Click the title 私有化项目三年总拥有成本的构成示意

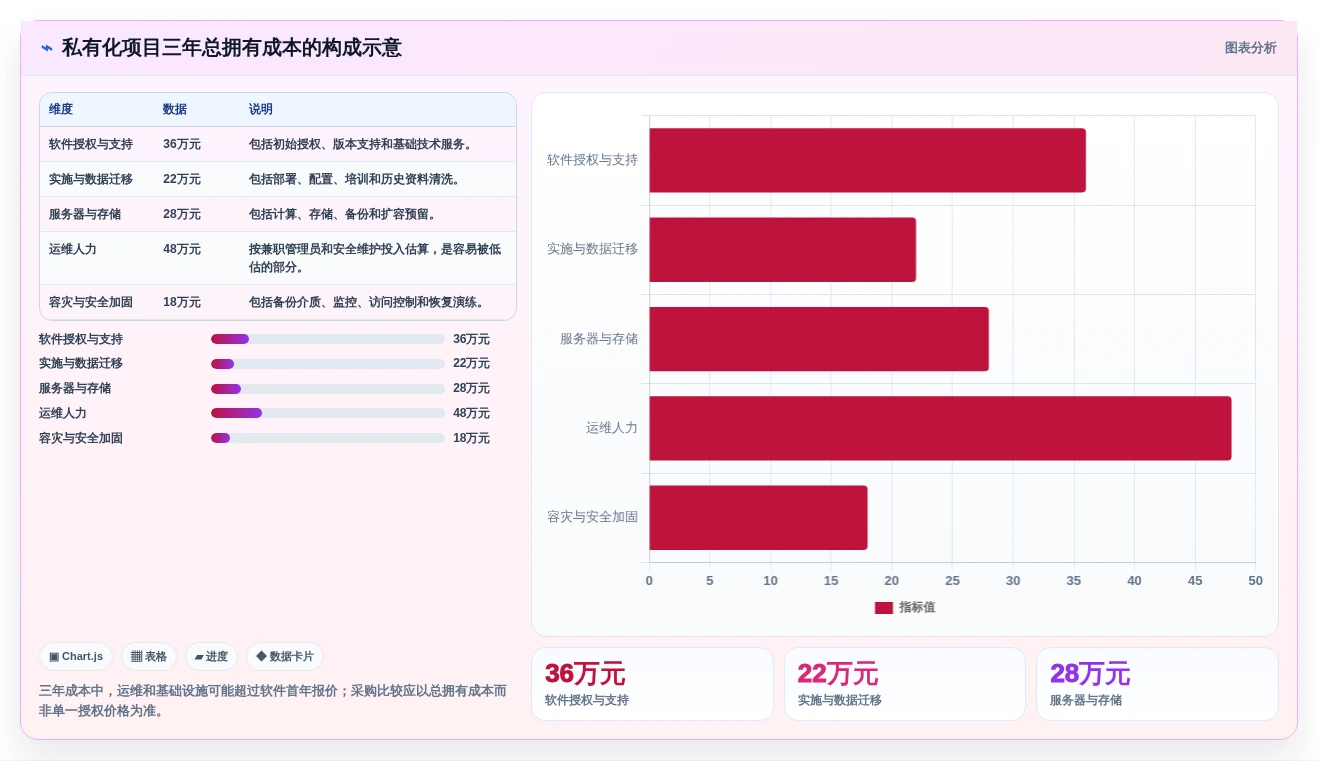point(232,48)
